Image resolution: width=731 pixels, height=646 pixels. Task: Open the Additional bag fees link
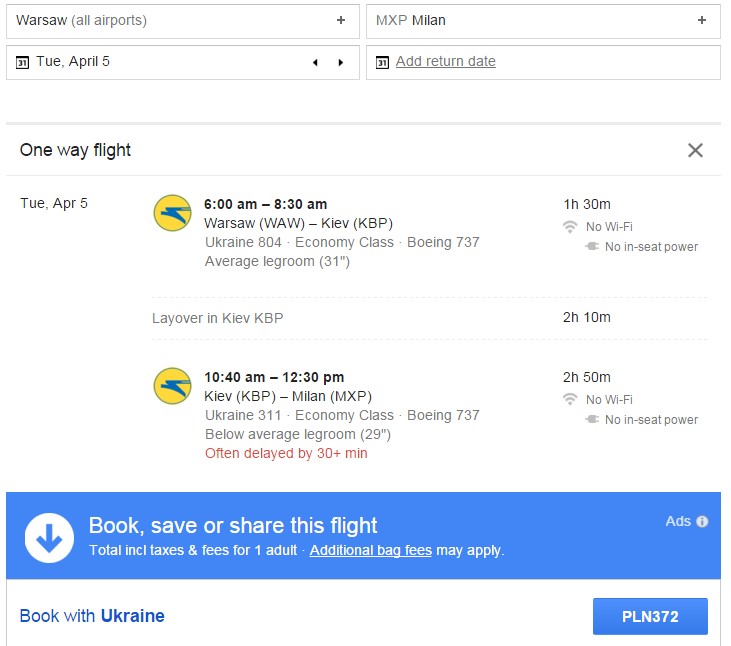click(371, 550)
